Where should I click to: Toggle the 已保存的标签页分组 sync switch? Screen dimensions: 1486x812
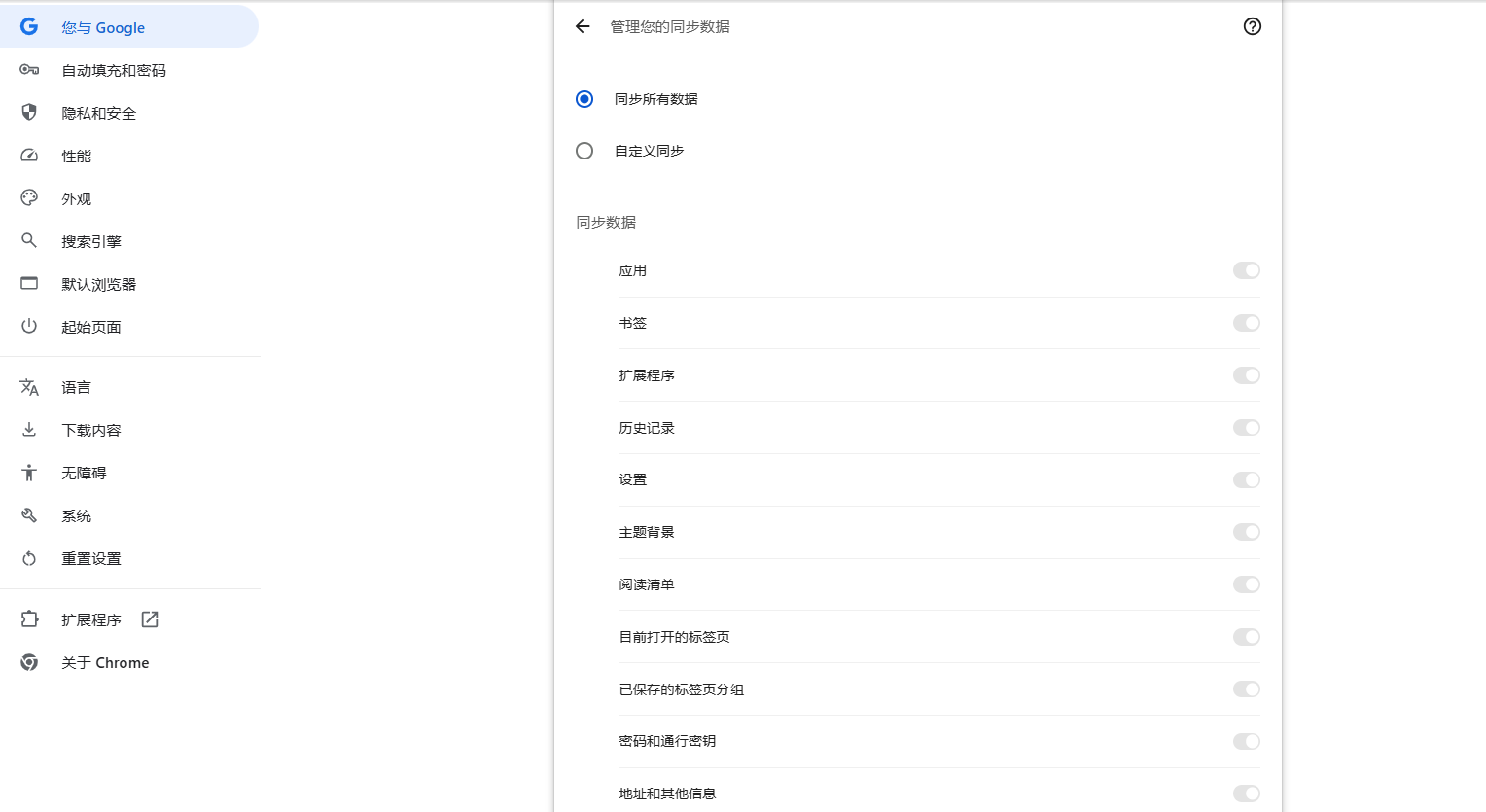click(1247, 689)
